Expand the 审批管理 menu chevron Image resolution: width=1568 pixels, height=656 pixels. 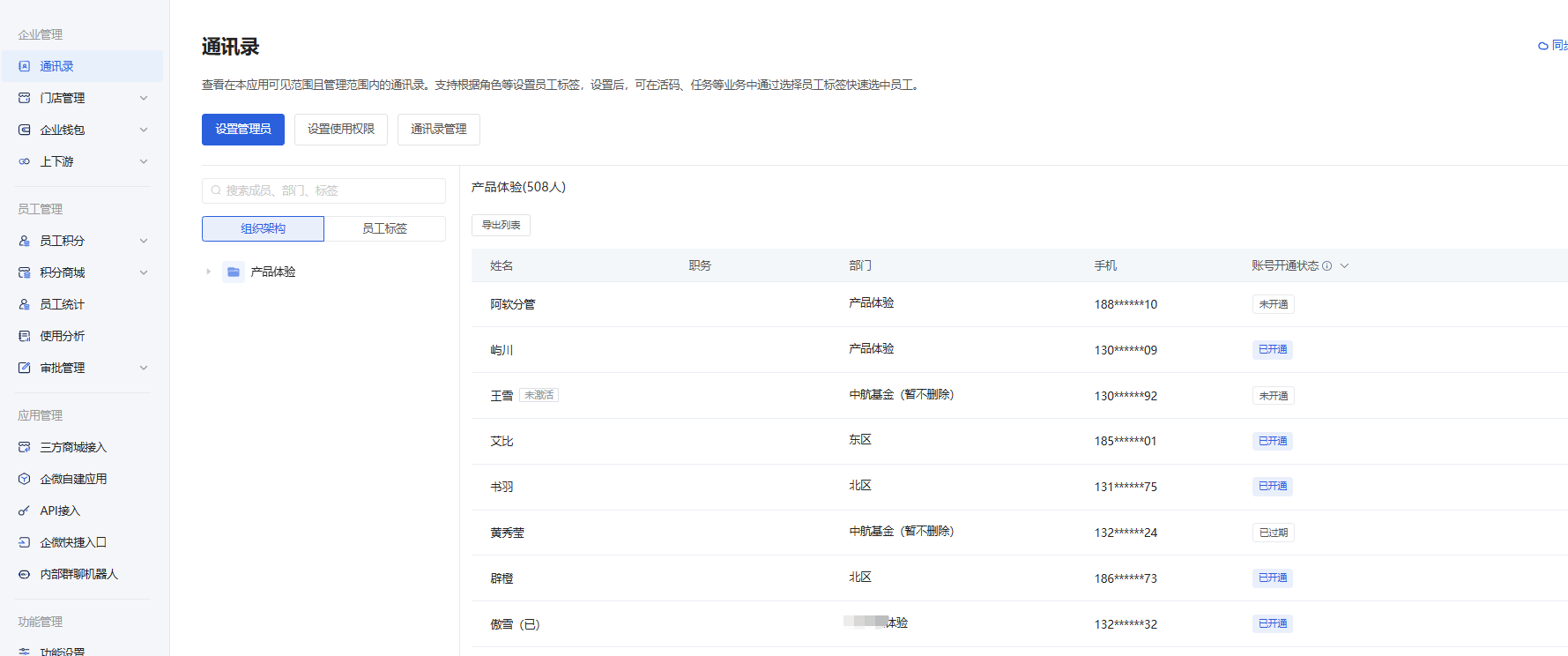point(144,368)
